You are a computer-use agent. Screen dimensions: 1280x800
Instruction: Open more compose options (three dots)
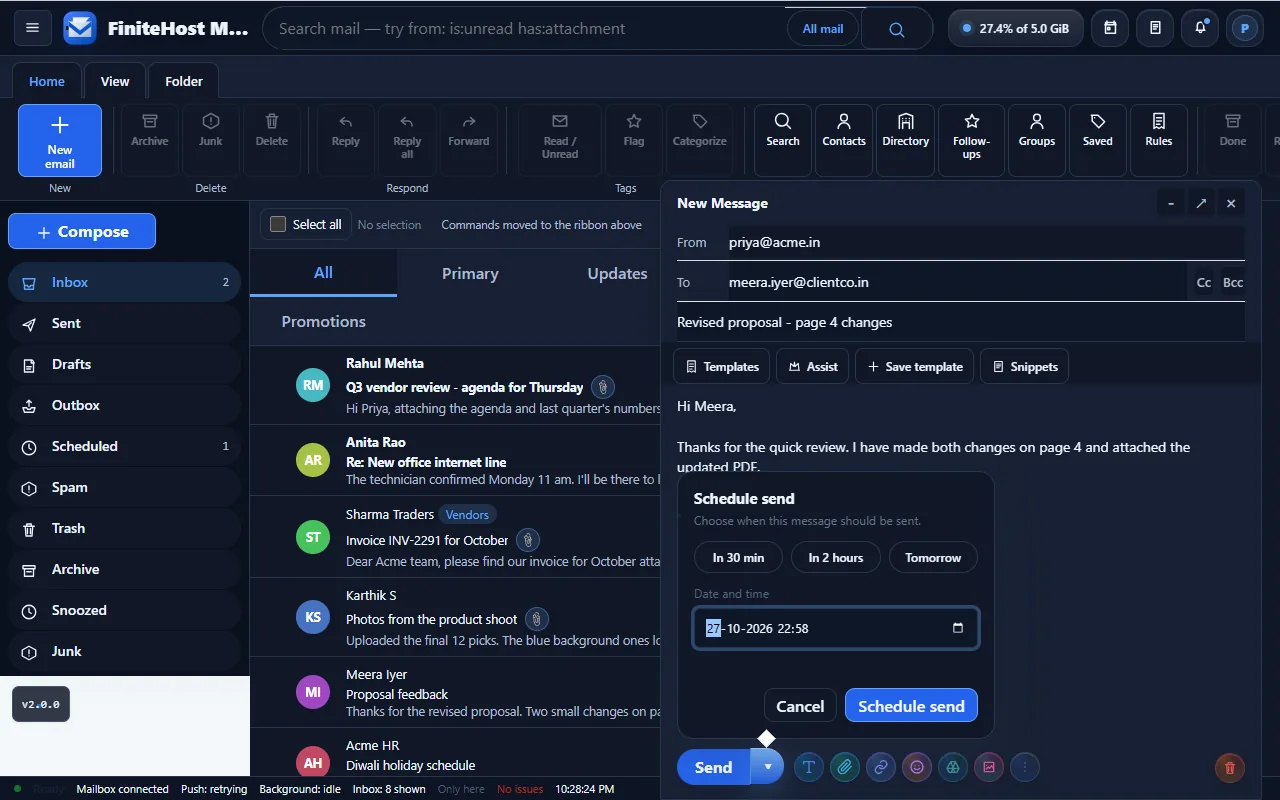pos(1025,767)
